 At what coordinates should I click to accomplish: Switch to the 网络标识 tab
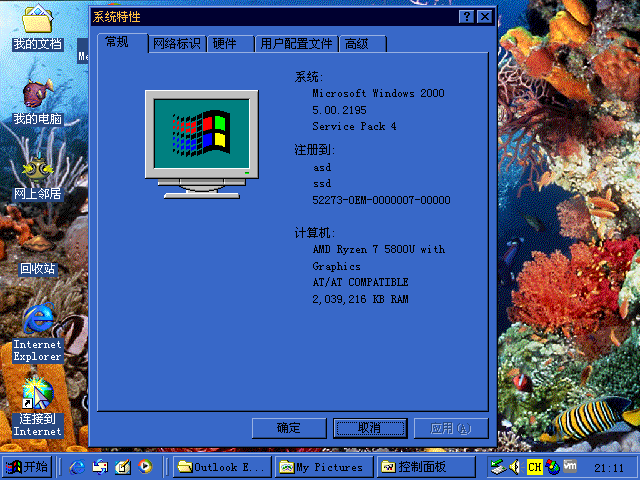[177, 44]
